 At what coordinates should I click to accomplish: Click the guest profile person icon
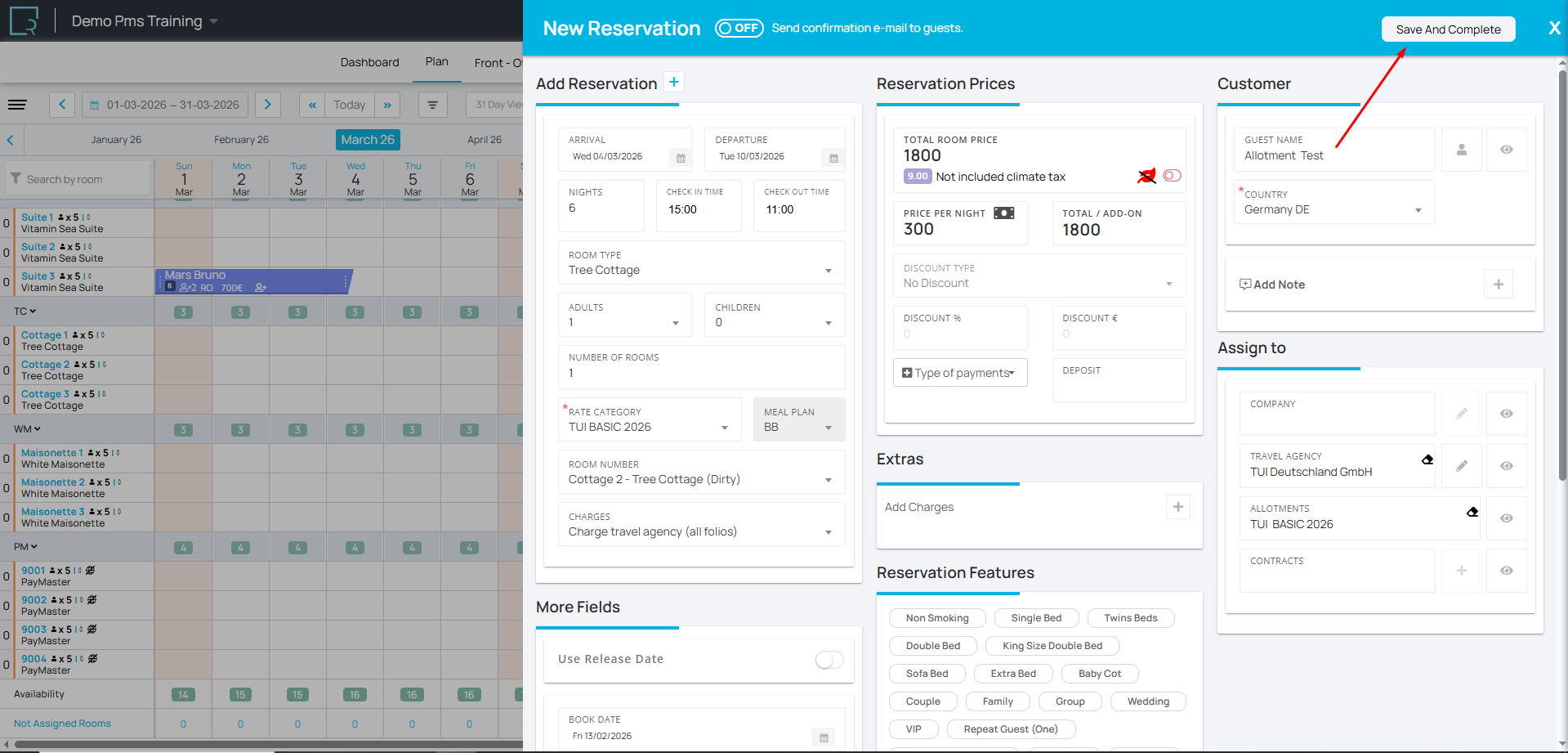point(1461,150)
